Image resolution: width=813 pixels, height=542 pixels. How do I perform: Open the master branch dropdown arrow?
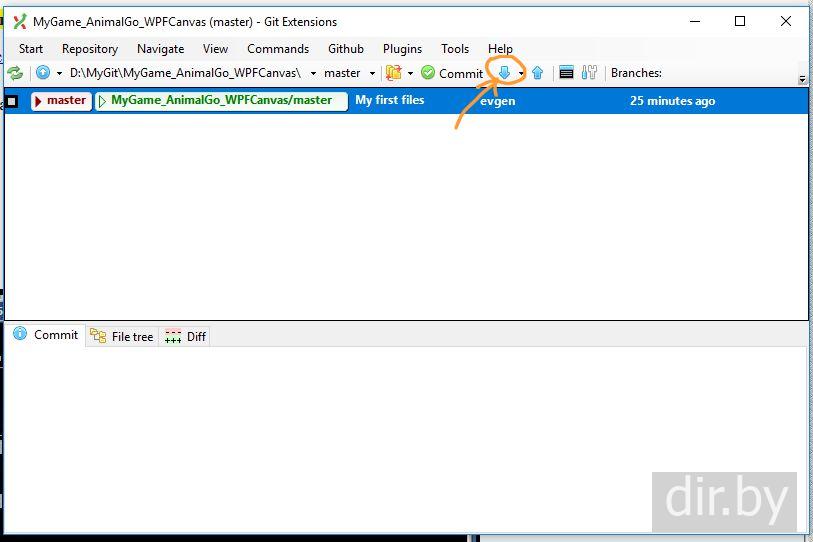tap(372, 73)
